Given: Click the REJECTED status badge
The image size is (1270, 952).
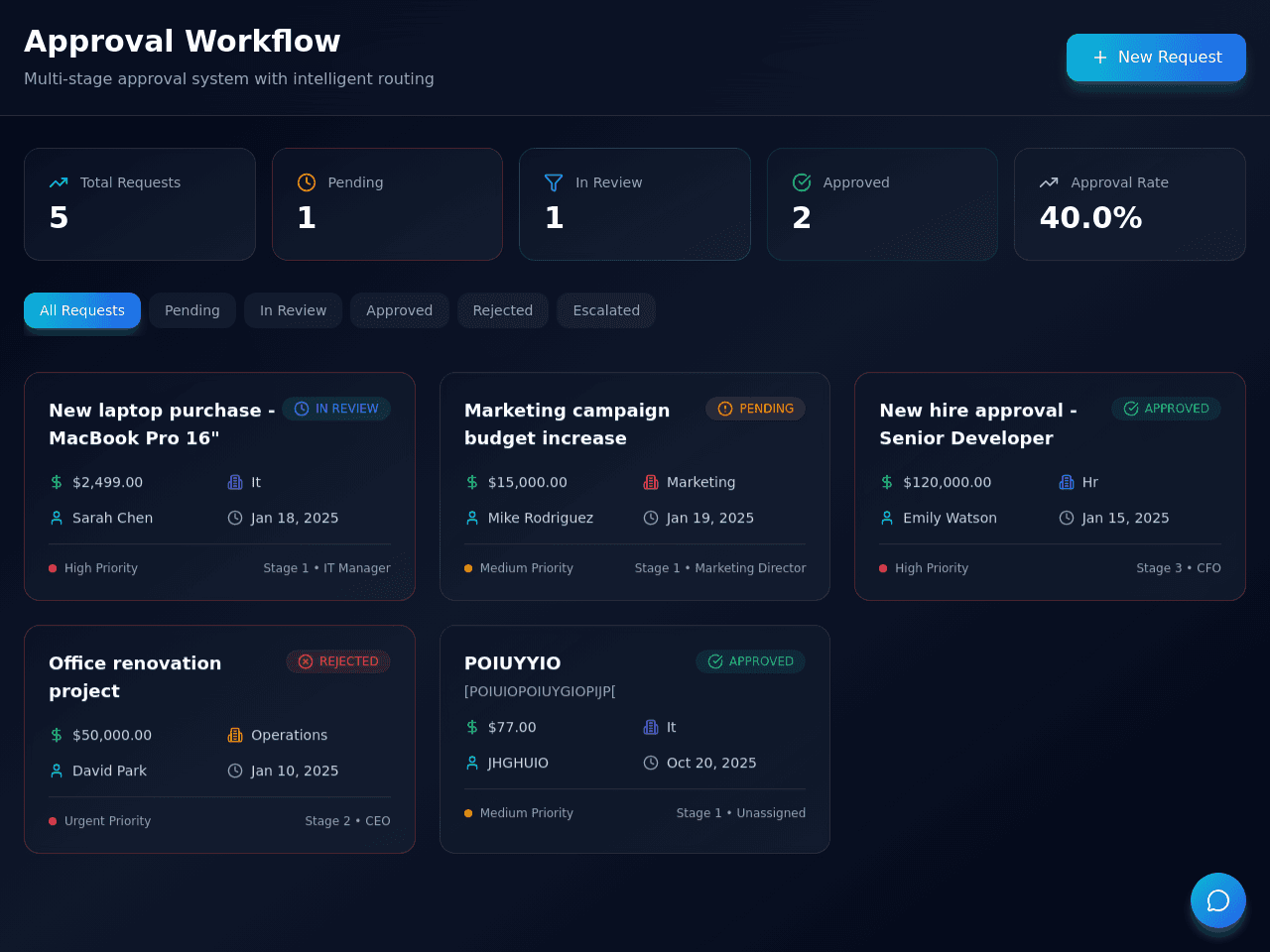Looking at the screenshot, I should tap(338, 661).
